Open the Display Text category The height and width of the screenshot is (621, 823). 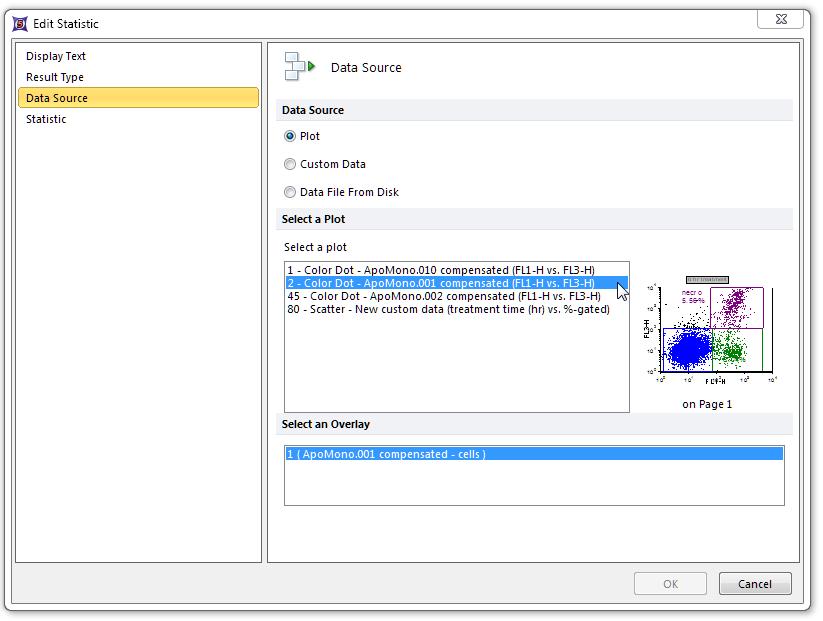click(x=56, y=56)
